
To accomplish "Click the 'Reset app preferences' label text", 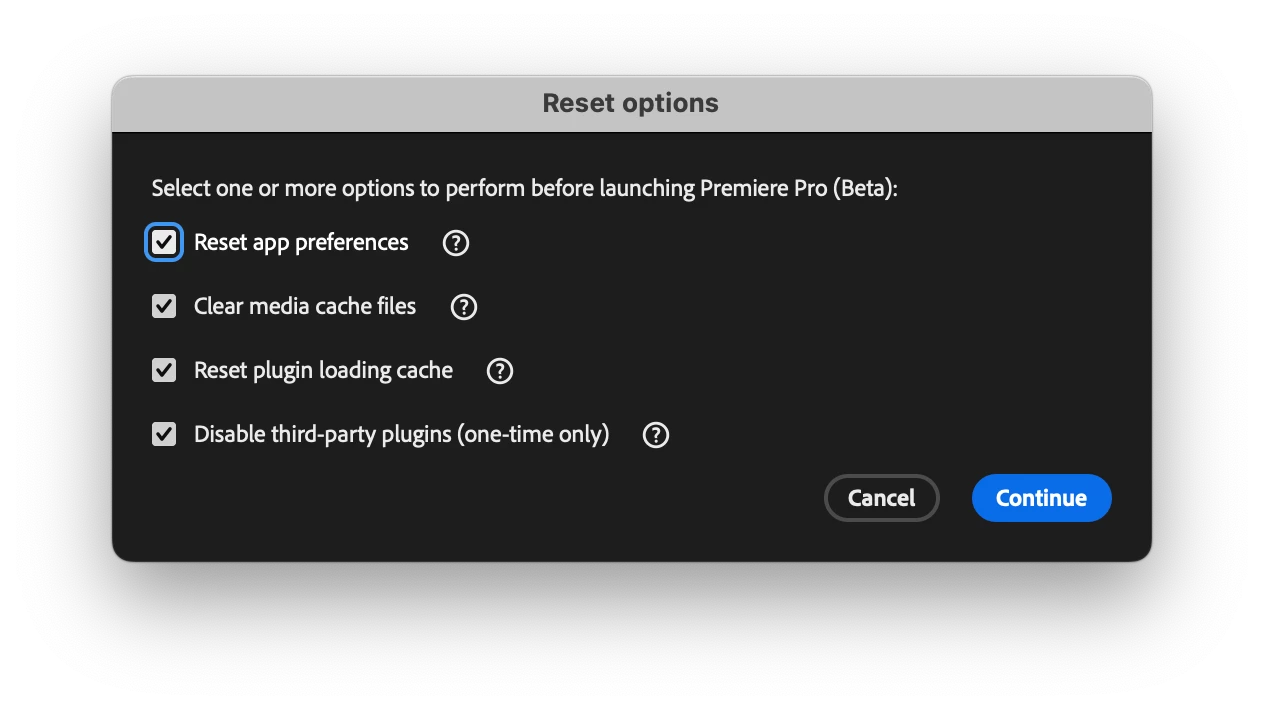I will 301,243.
